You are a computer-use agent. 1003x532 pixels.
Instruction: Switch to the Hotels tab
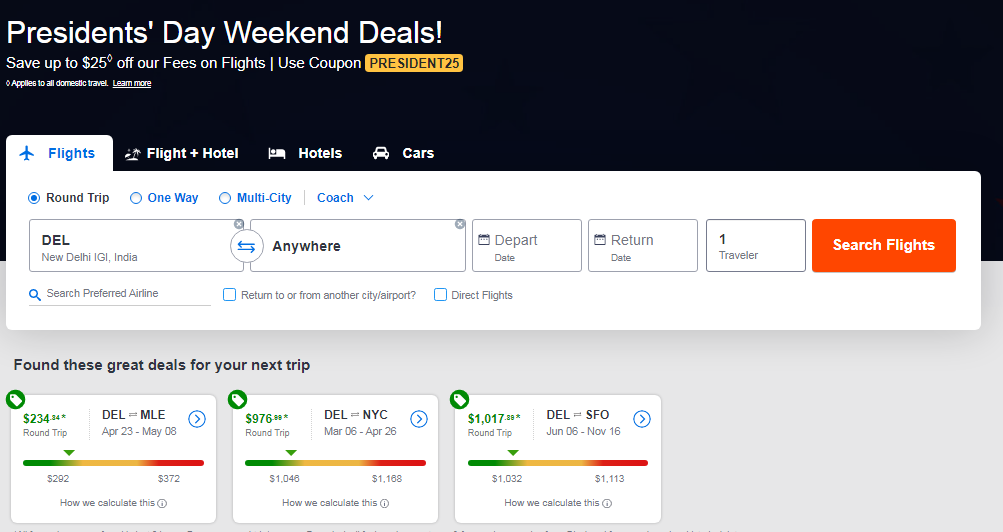click(x=305, y=153)
